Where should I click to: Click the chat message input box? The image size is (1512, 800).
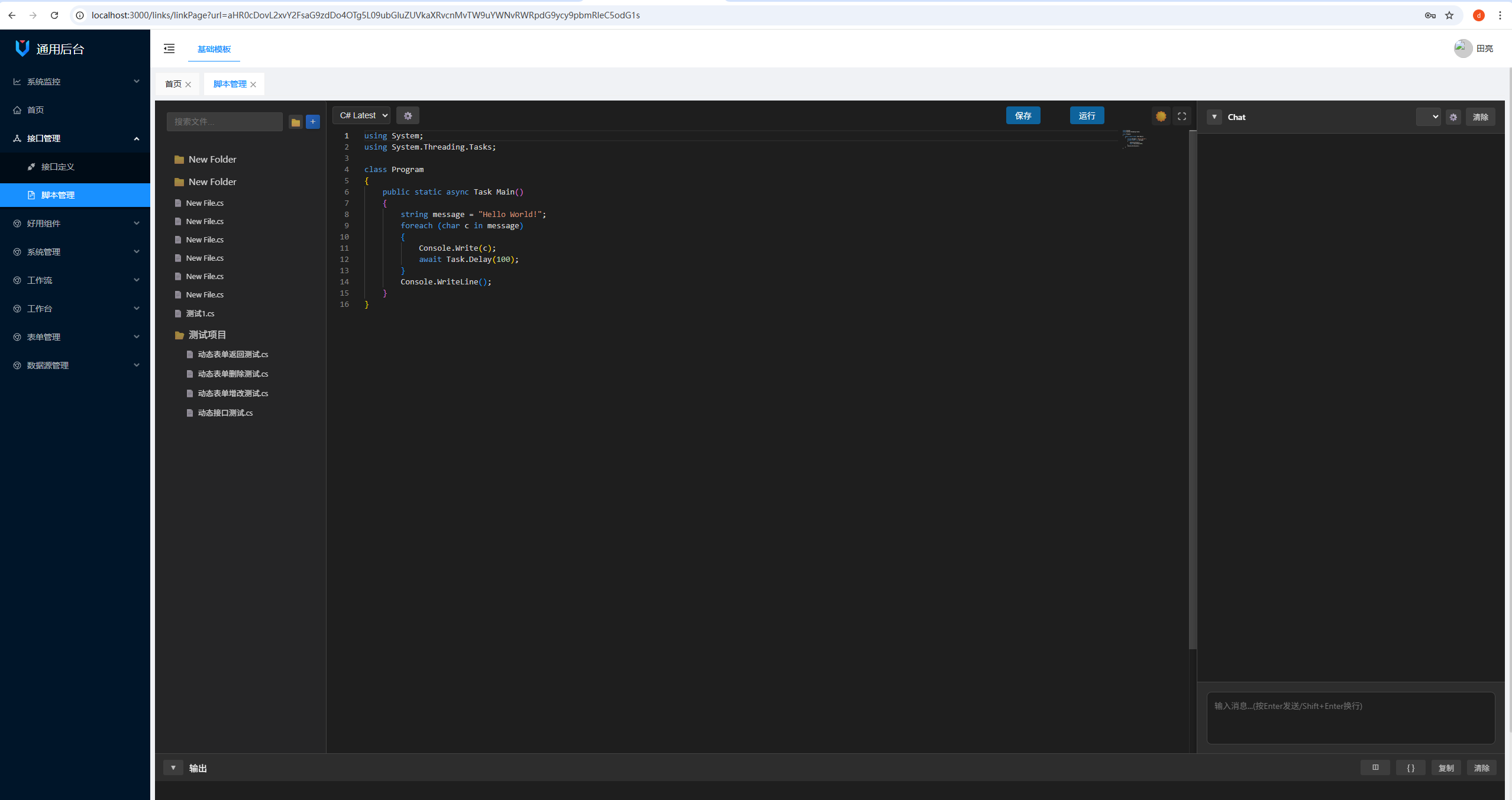pyautogui.click(x=1351, y=717)
